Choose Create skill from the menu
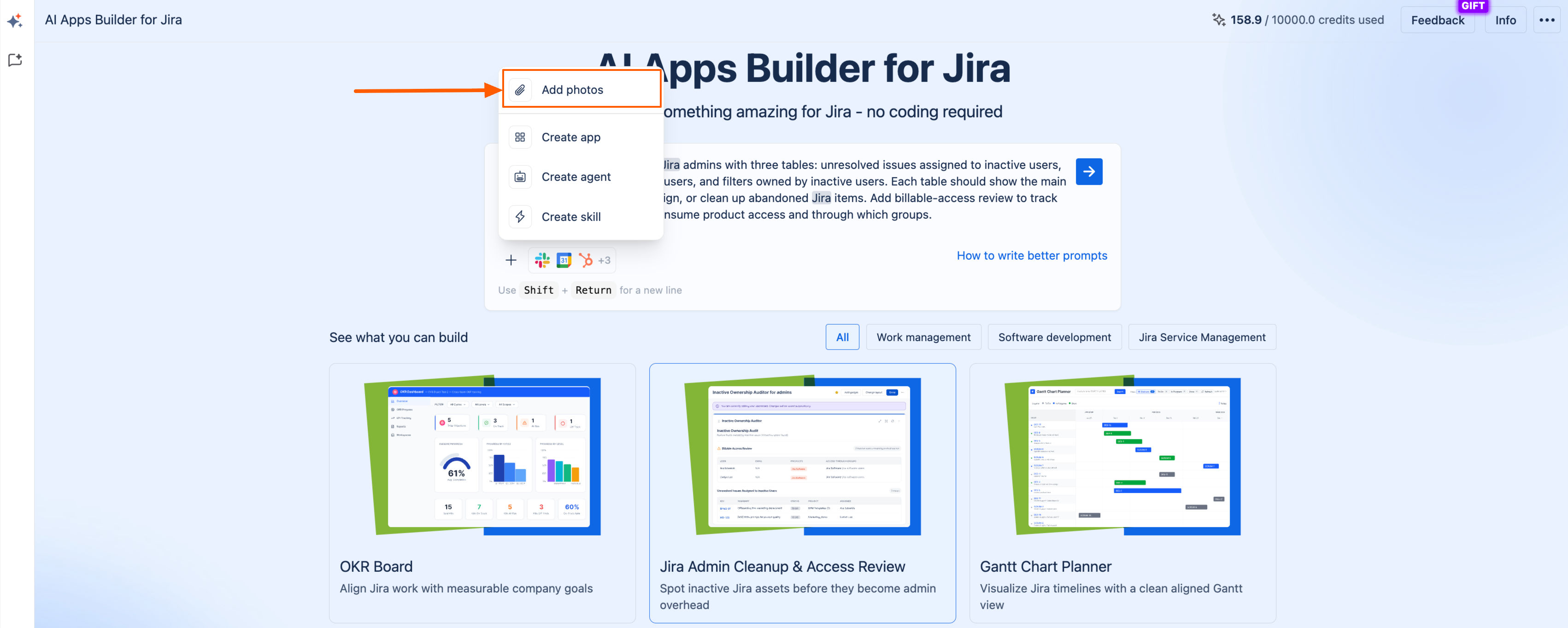 tap(581, 217)
